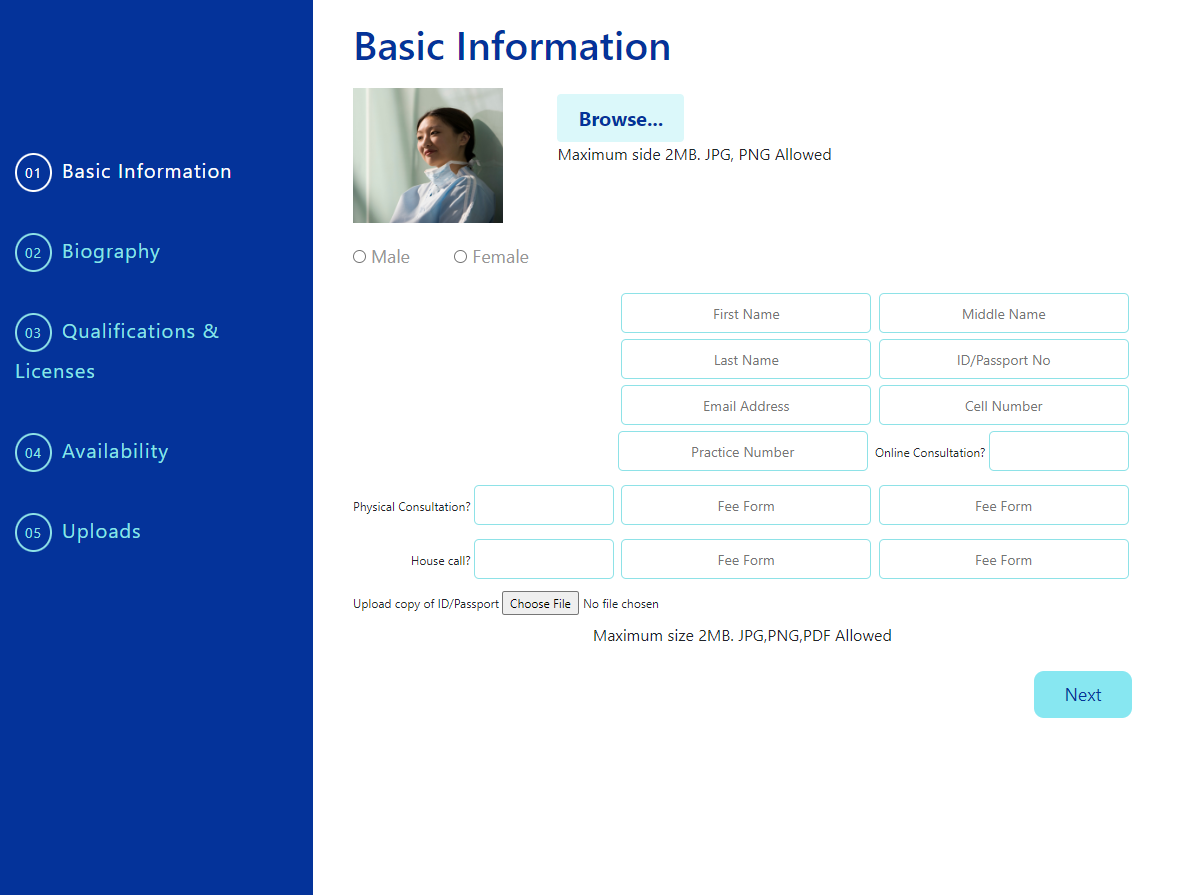Screen dimensions: 1193x895
Task: Open the Availability section in sidebar
Action: tap(114, 452)
